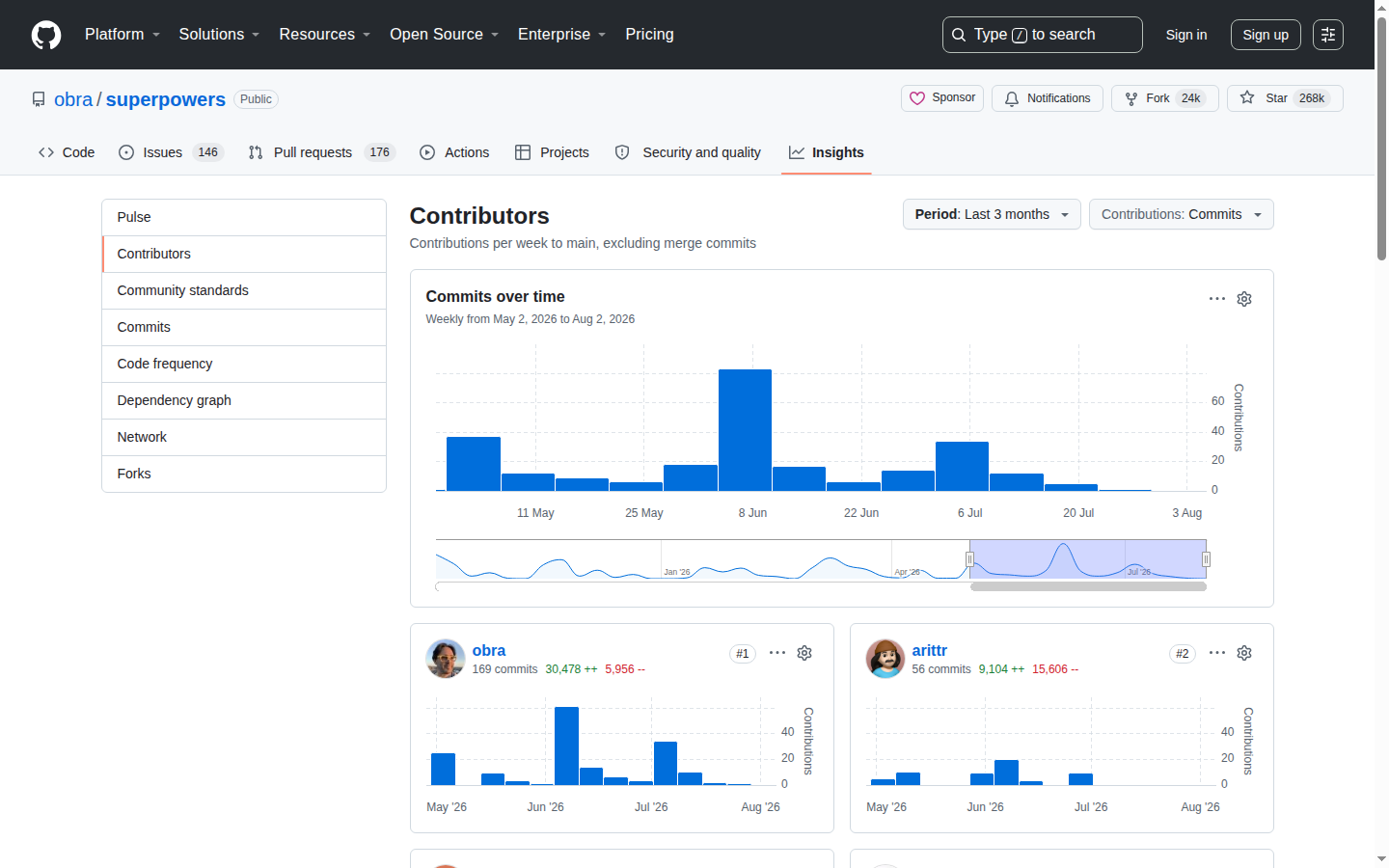Select Forks in the Insights sidebar
Viewport: 1389px width, 868px height.
(244, 474)
